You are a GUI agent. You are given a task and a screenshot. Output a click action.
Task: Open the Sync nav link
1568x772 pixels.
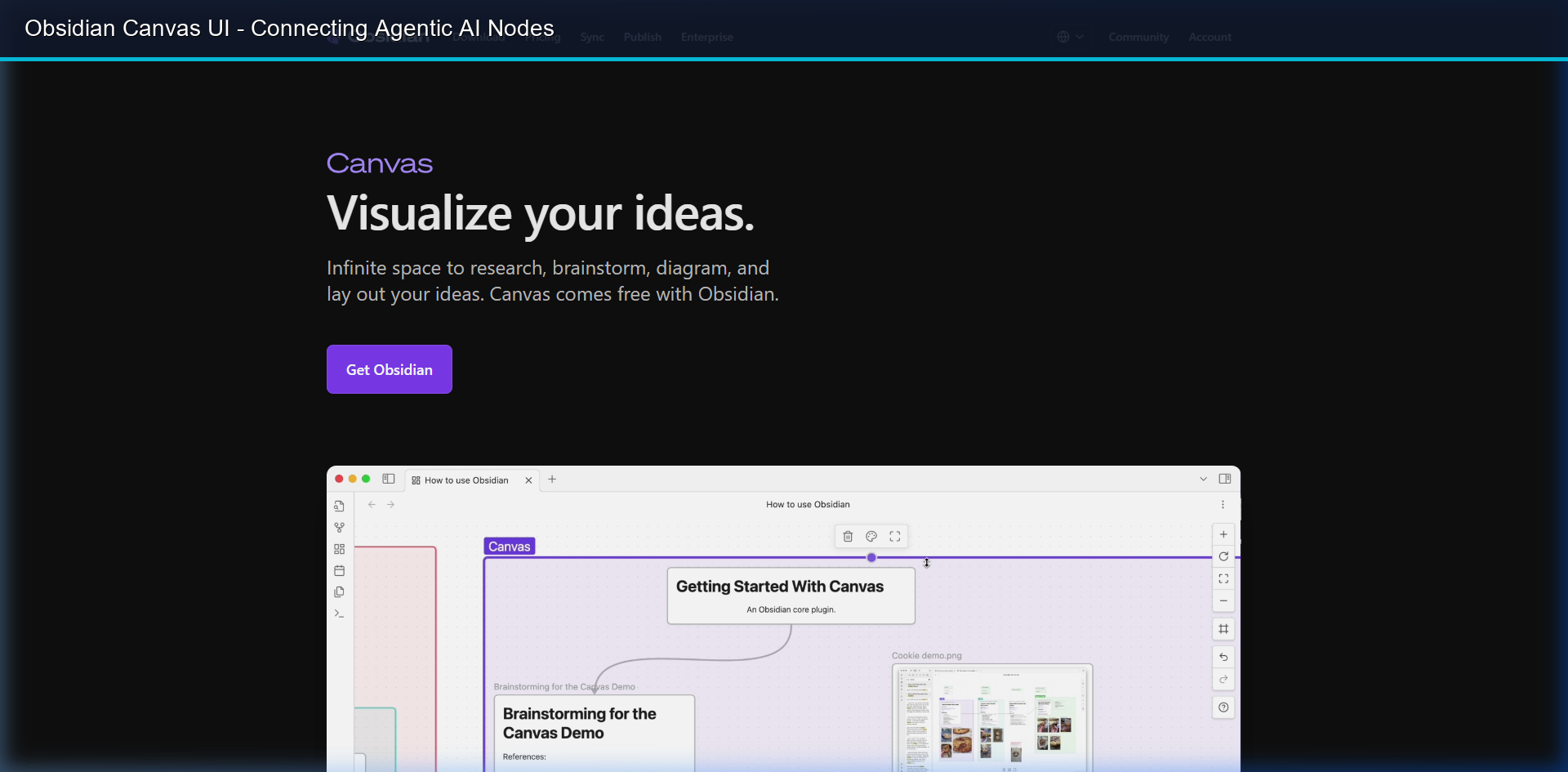point(592,37)
